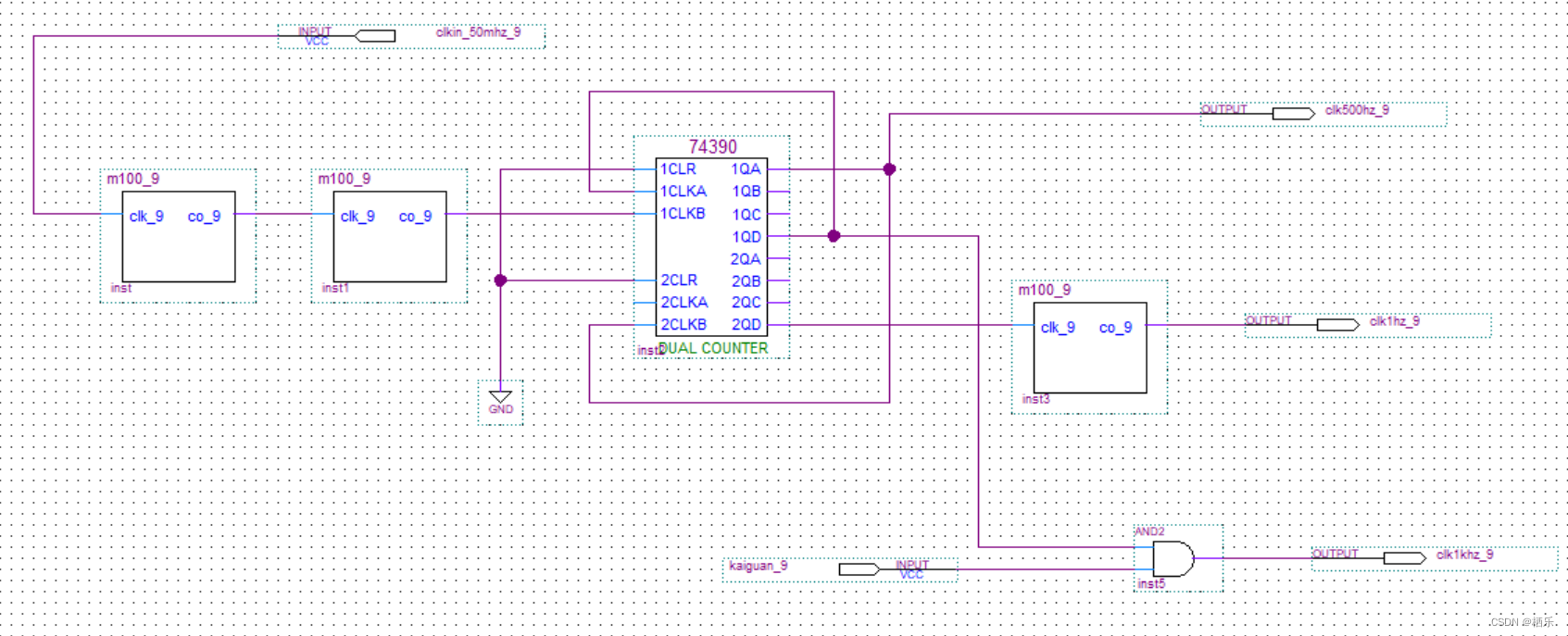Click the clk_9 port of inst3 block
The height and width of the screenshot is (636, 1568).
(x=1058, y=328)
